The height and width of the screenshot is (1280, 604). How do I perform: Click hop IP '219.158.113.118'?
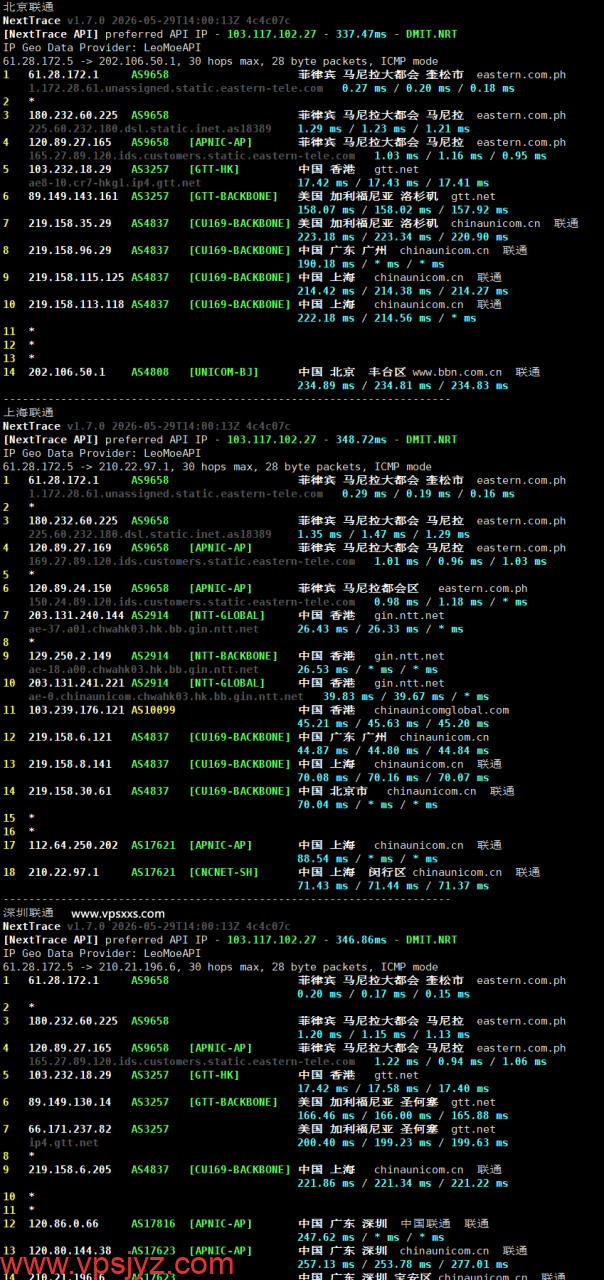[x=76, y=304]
